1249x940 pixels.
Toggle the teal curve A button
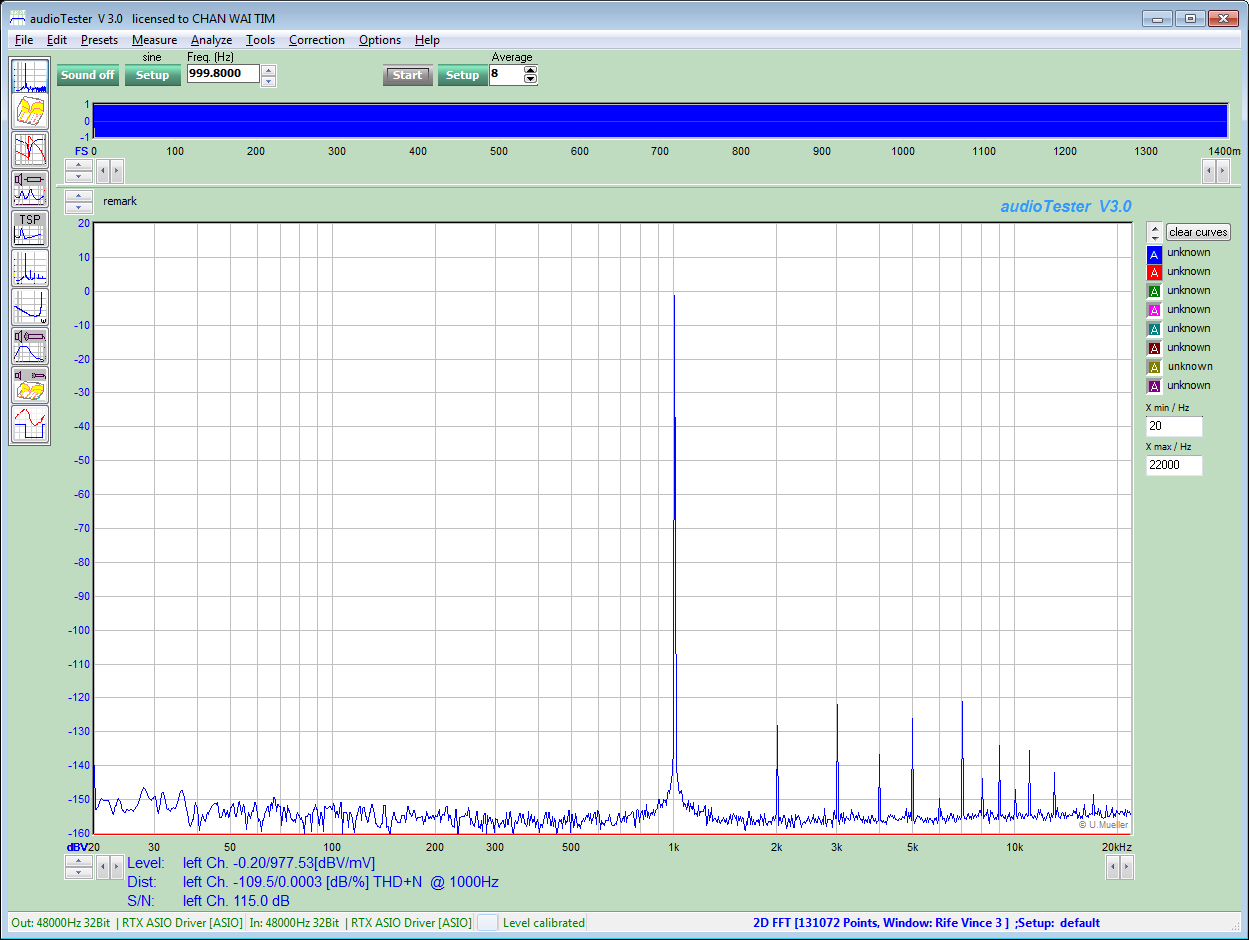[x=1154, y=329]
